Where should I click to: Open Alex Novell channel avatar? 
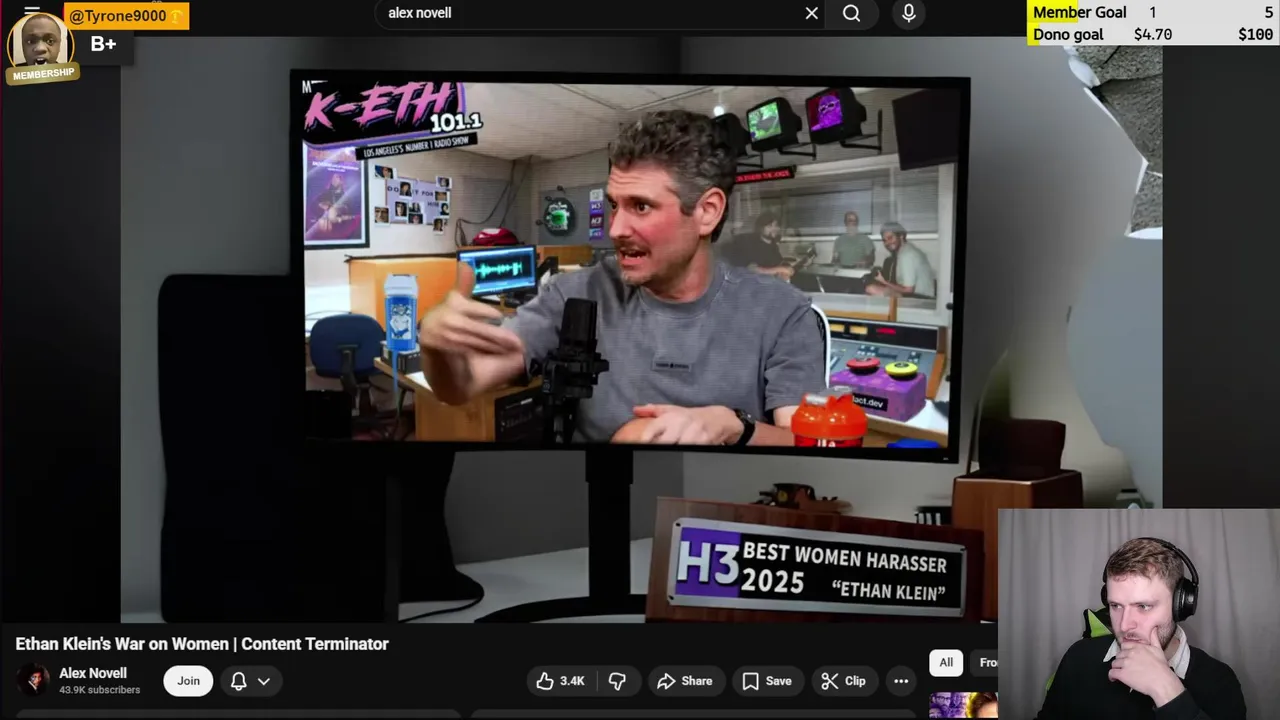(33, 680)
